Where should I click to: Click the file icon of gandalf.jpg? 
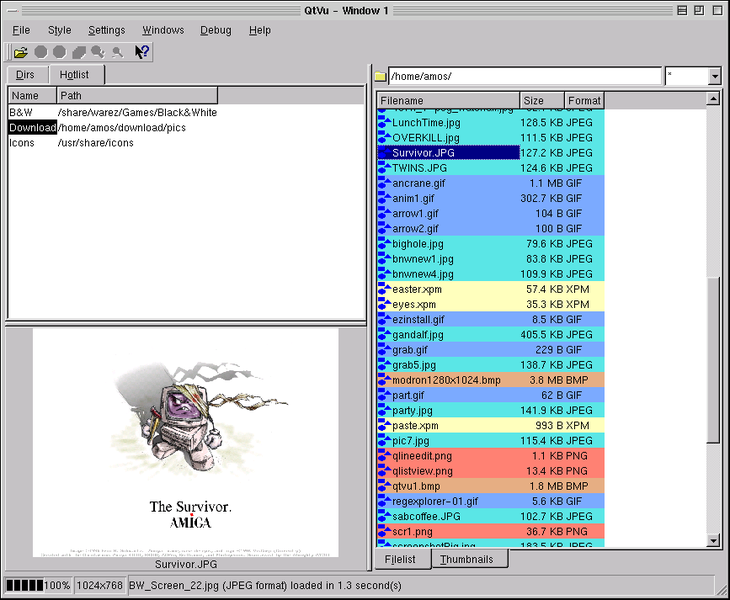385,335
